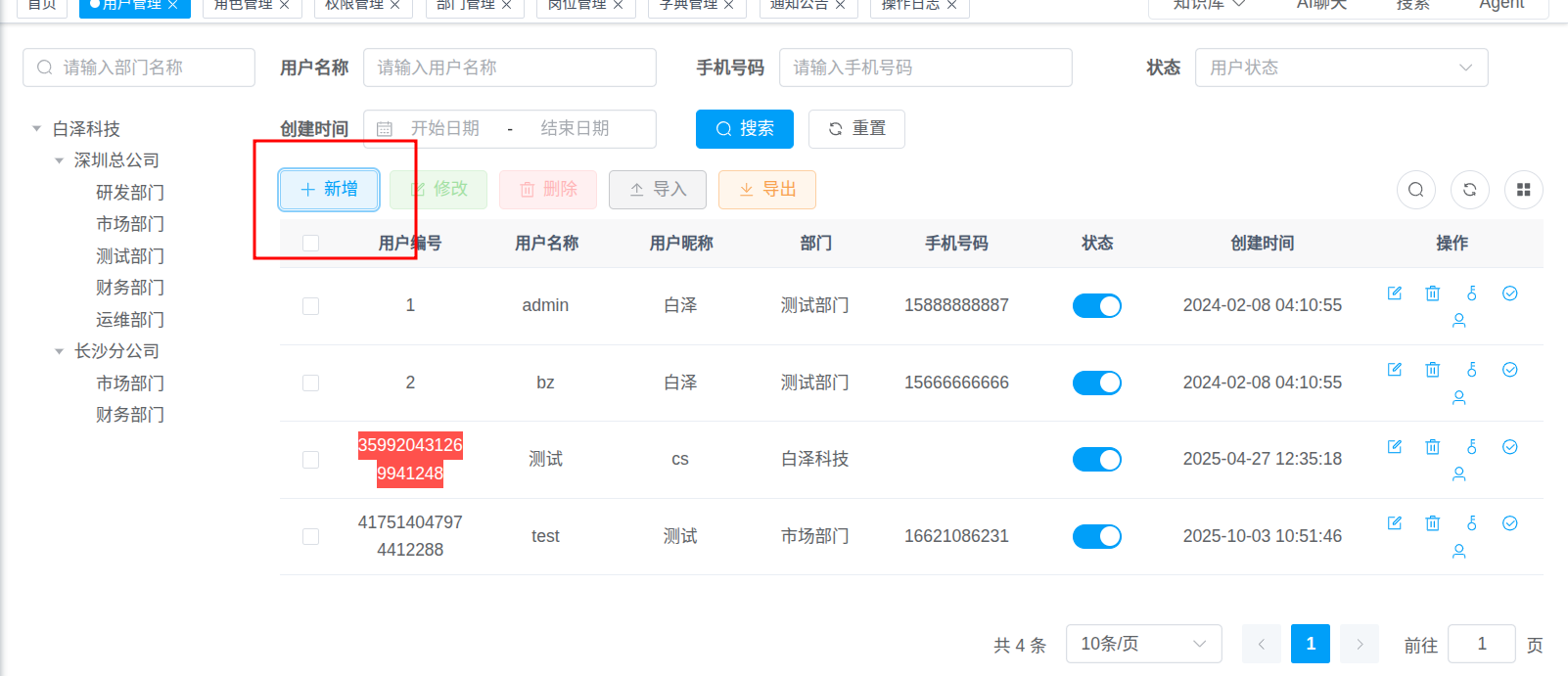This screenshot has height=676, width=1568.
Task: Open the 10条/页 page size dropdown
Action: (1143, 644)
